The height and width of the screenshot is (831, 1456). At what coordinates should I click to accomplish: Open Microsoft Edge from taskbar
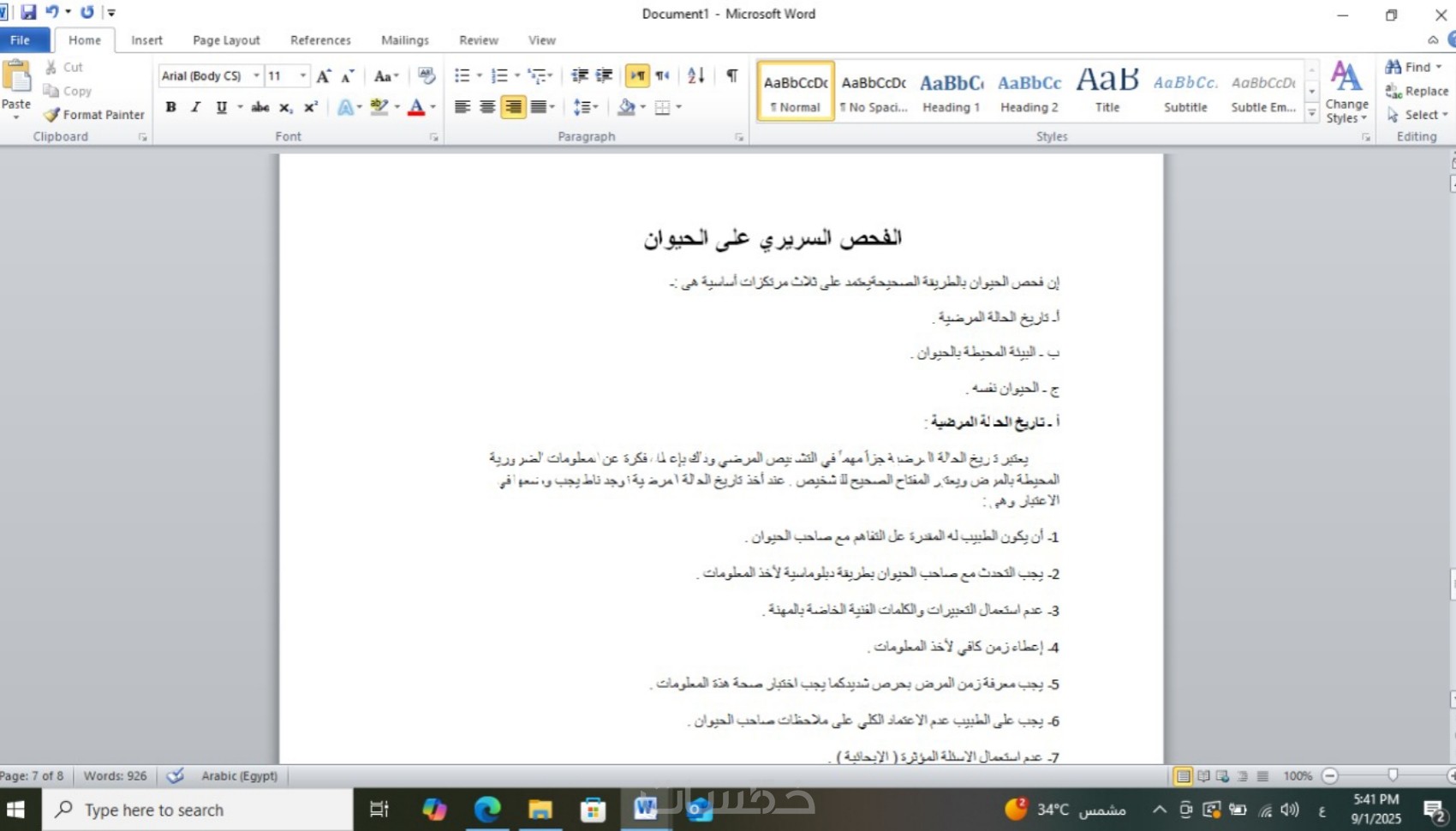click(487, 810)
